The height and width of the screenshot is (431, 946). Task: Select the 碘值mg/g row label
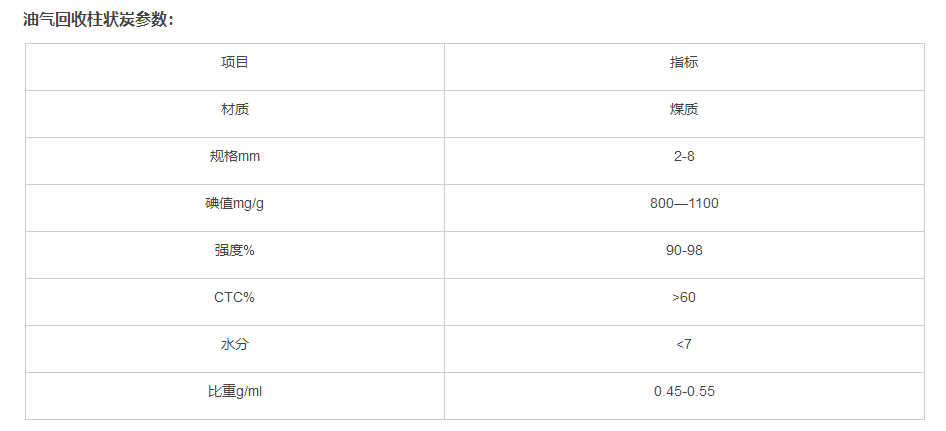click(235, 203)
